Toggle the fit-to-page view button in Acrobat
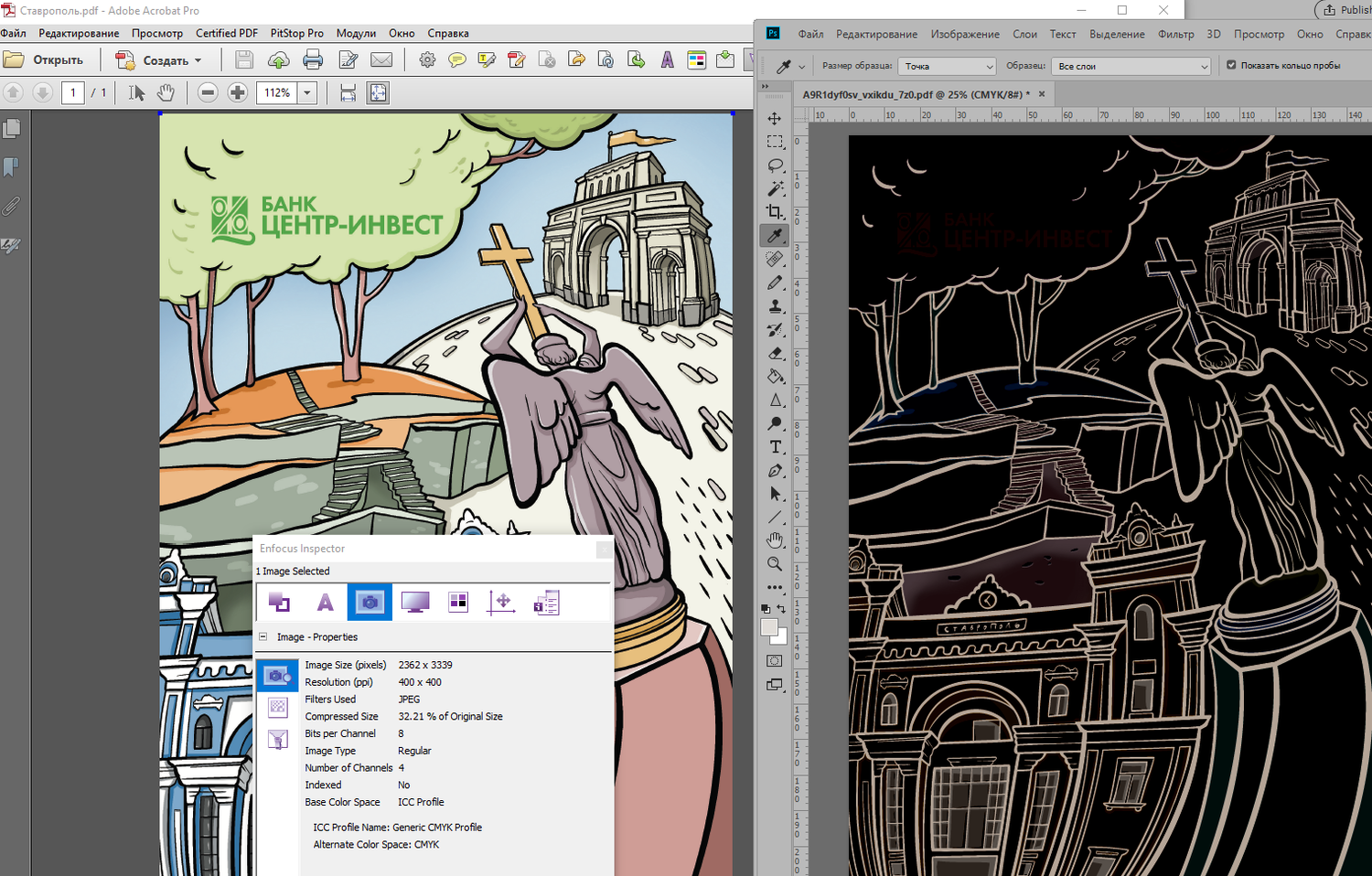This screenshot has height=876, width=1372. (378, 92)
